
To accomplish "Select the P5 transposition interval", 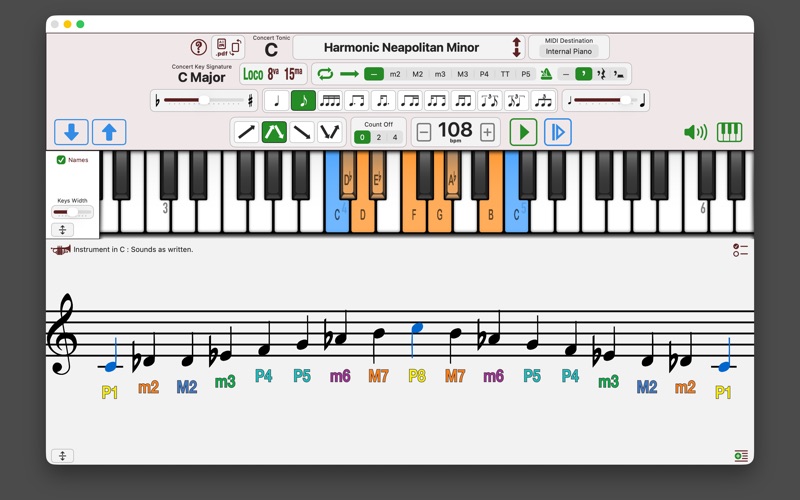I will click(526, 74).
